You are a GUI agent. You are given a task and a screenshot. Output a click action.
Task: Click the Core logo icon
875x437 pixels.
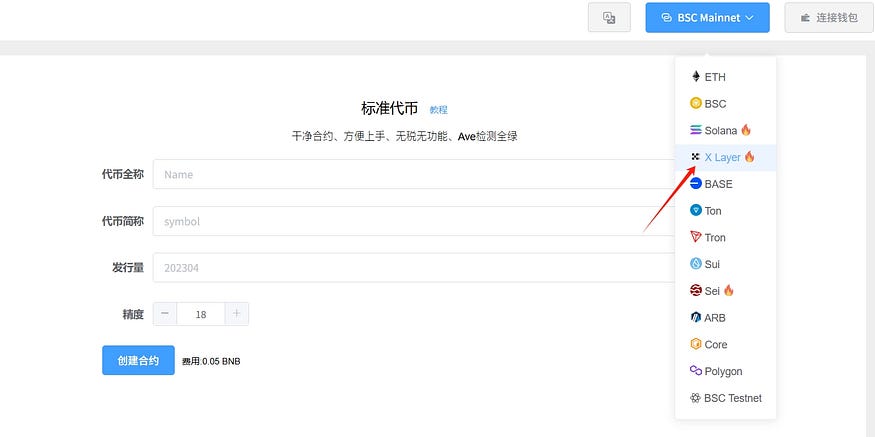coord(695,344)
